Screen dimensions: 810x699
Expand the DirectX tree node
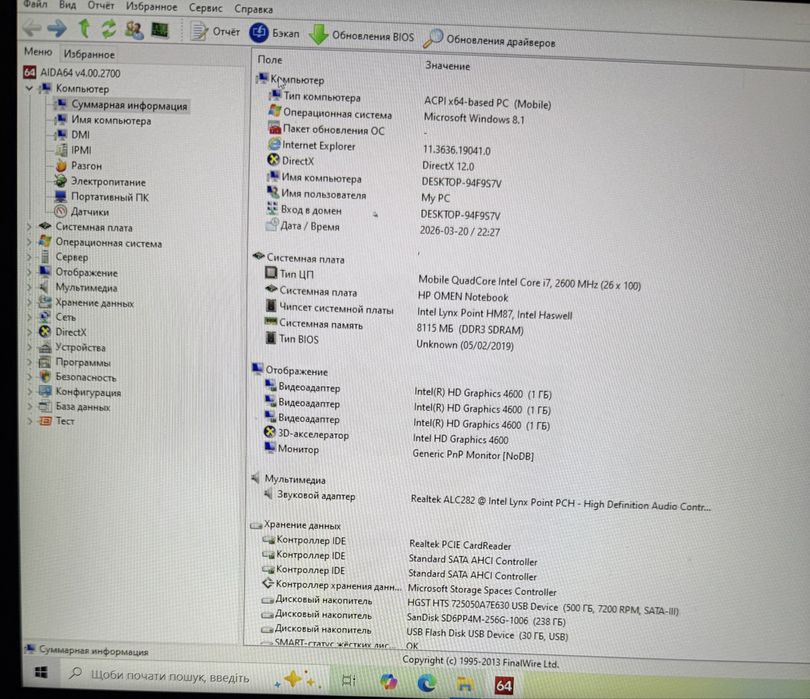(29, 332)
